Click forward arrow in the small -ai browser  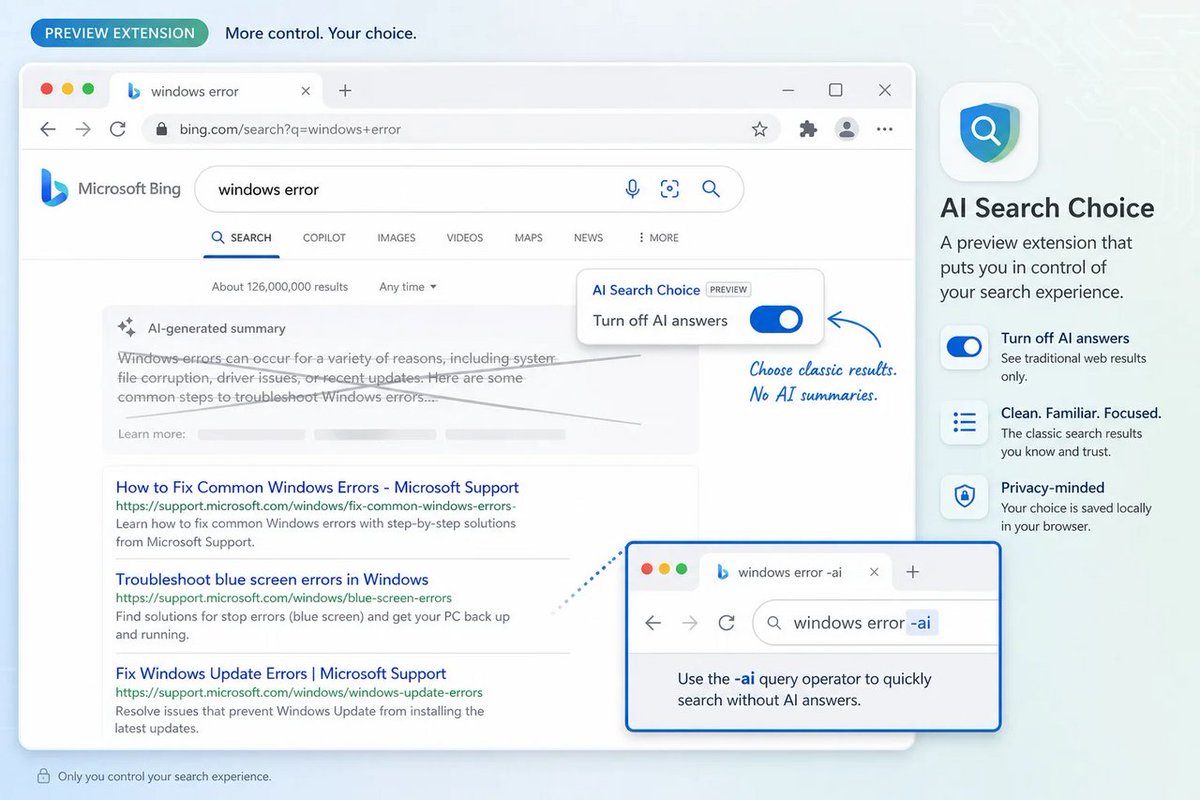(690, 623)
